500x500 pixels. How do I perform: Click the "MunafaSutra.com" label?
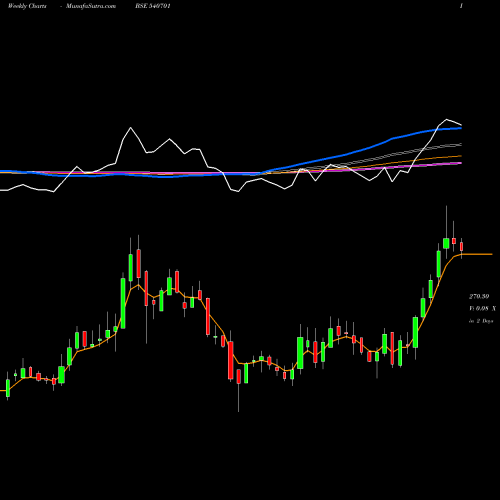[x=91, y=6]
